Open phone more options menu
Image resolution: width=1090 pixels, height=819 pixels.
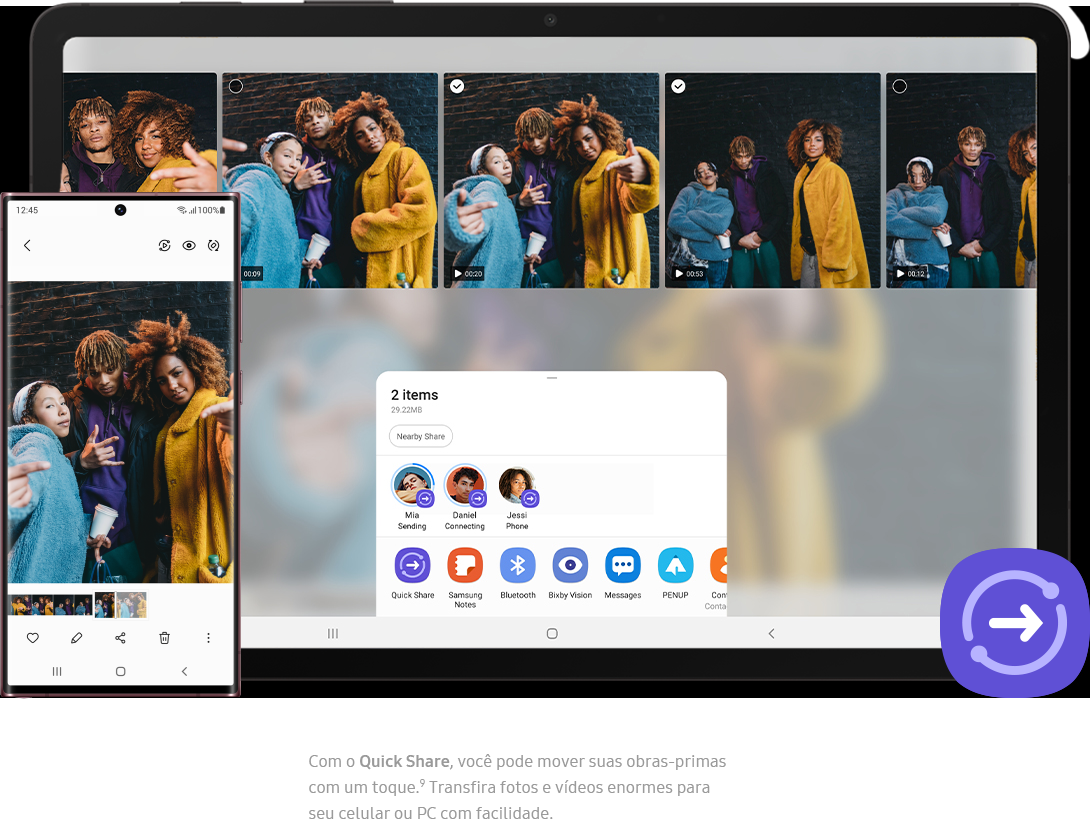pos(209,638)
